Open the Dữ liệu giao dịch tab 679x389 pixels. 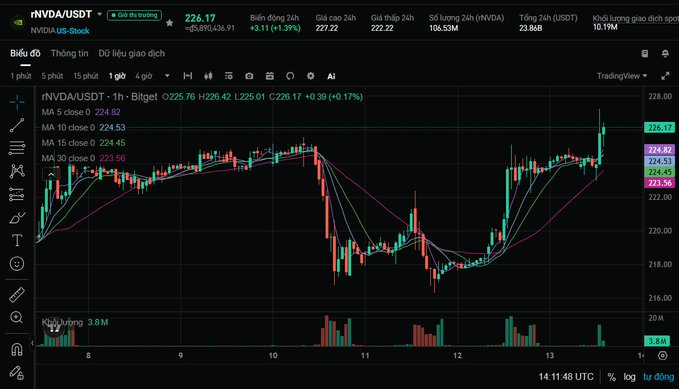(131, 53)
